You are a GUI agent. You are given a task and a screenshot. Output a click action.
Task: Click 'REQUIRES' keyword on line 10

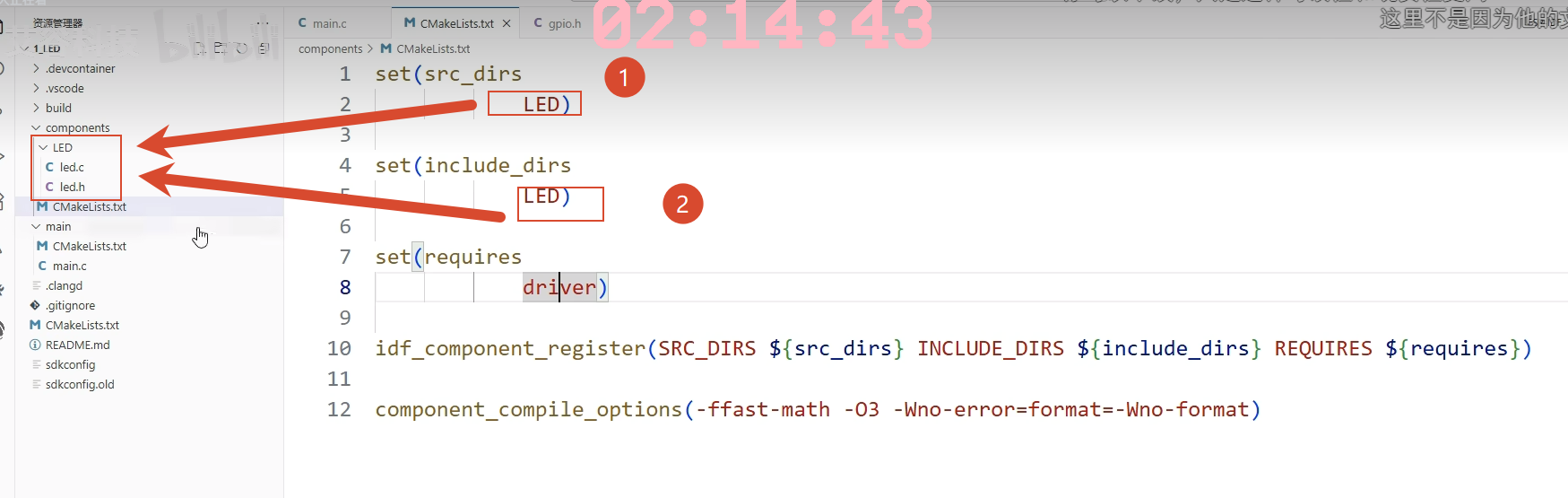(1323, 348)
